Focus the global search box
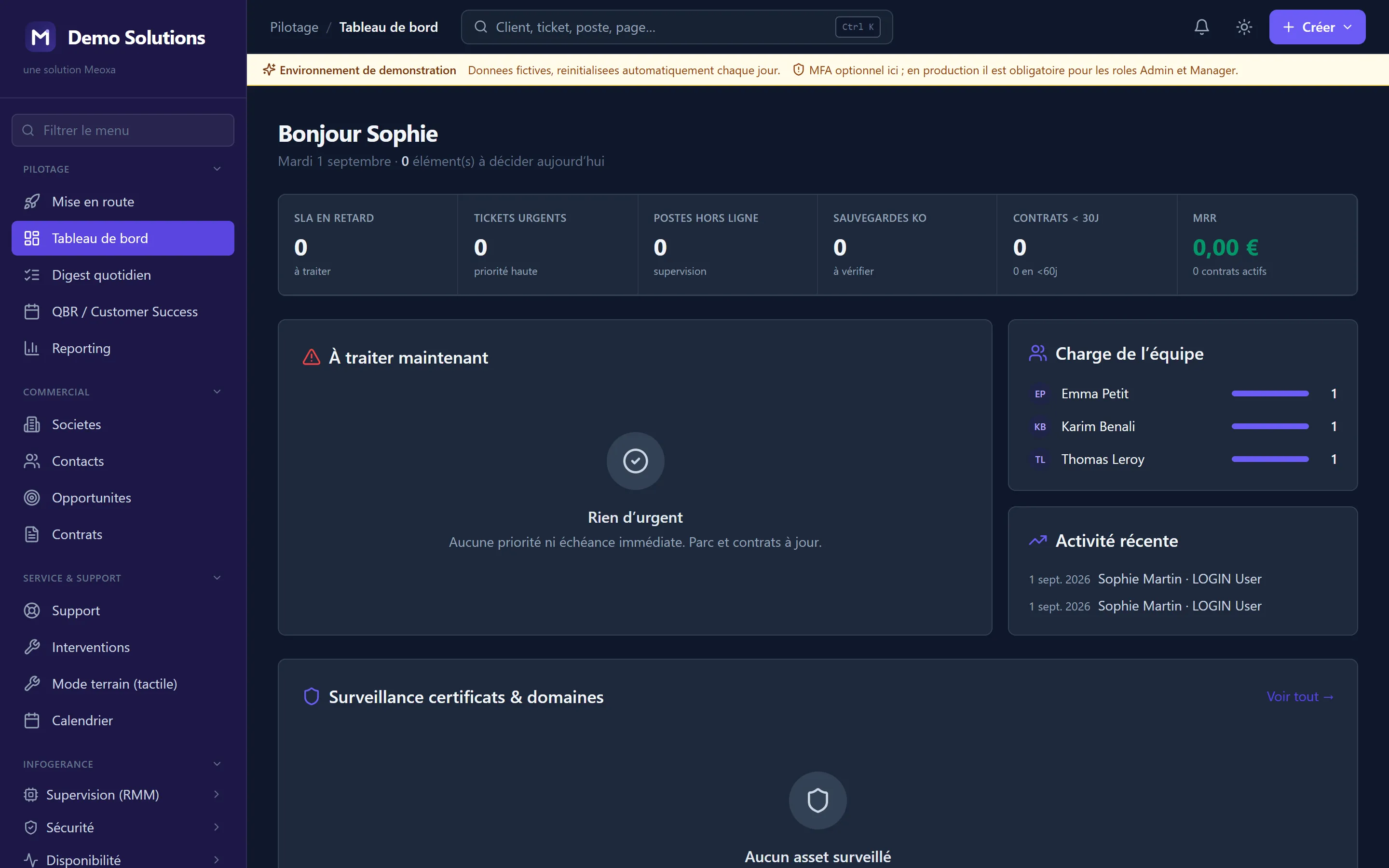Viewport: 1389px width, 868px height. coord(677,27)
